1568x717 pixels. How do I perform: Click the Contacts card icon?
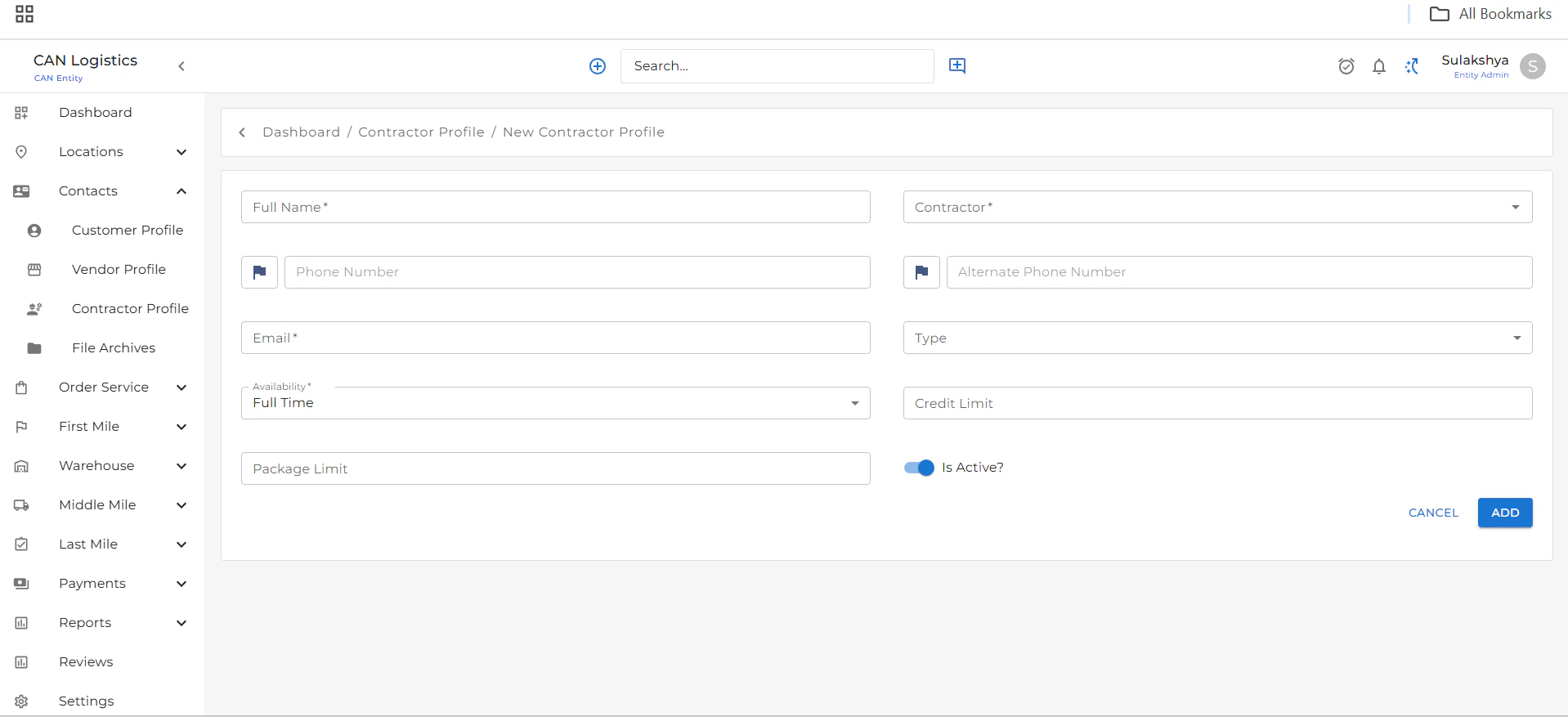click(21, 191)
